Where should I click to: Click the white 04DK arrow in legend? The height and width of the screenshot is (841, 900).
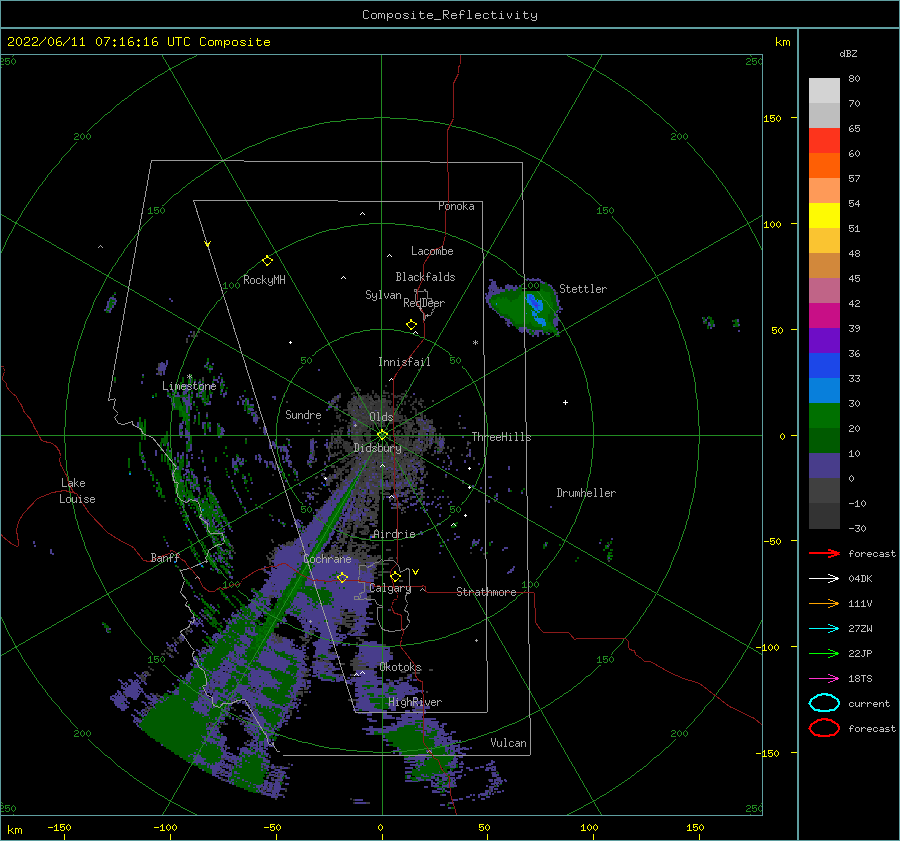(824, 579)
